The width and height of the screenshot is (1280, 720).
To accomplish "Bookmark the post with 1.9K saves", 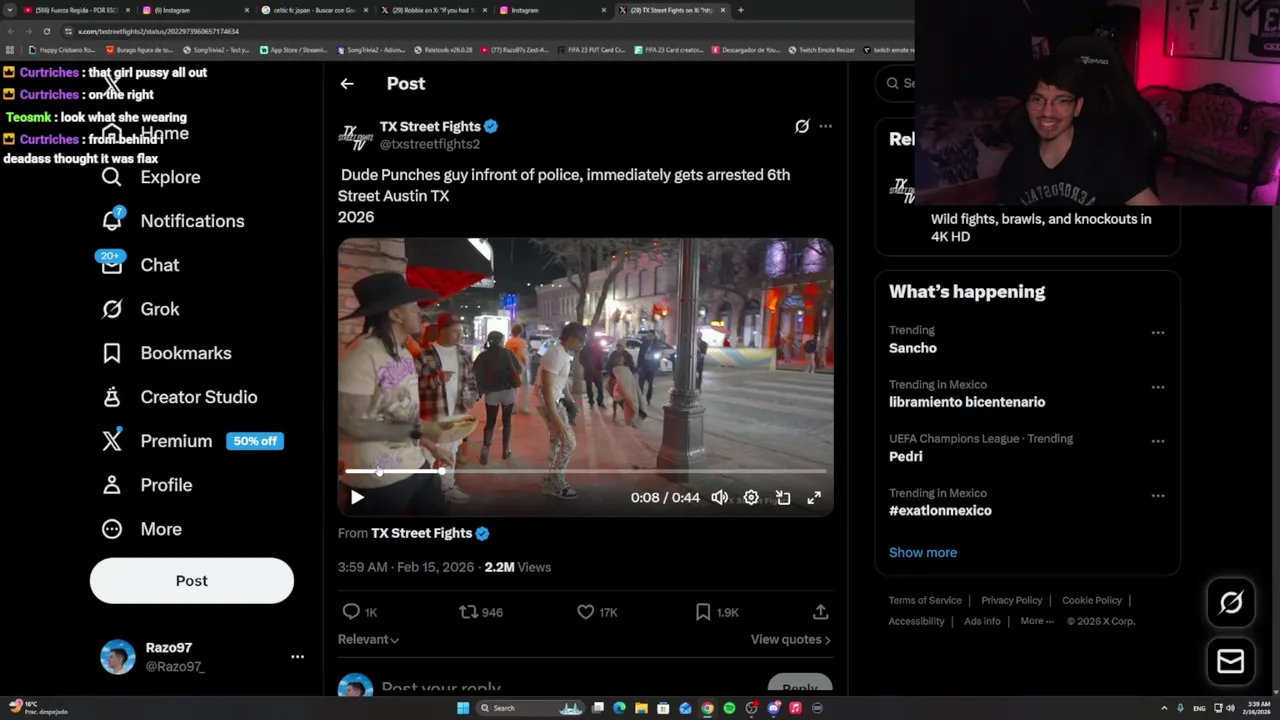I will coord(716,612).
